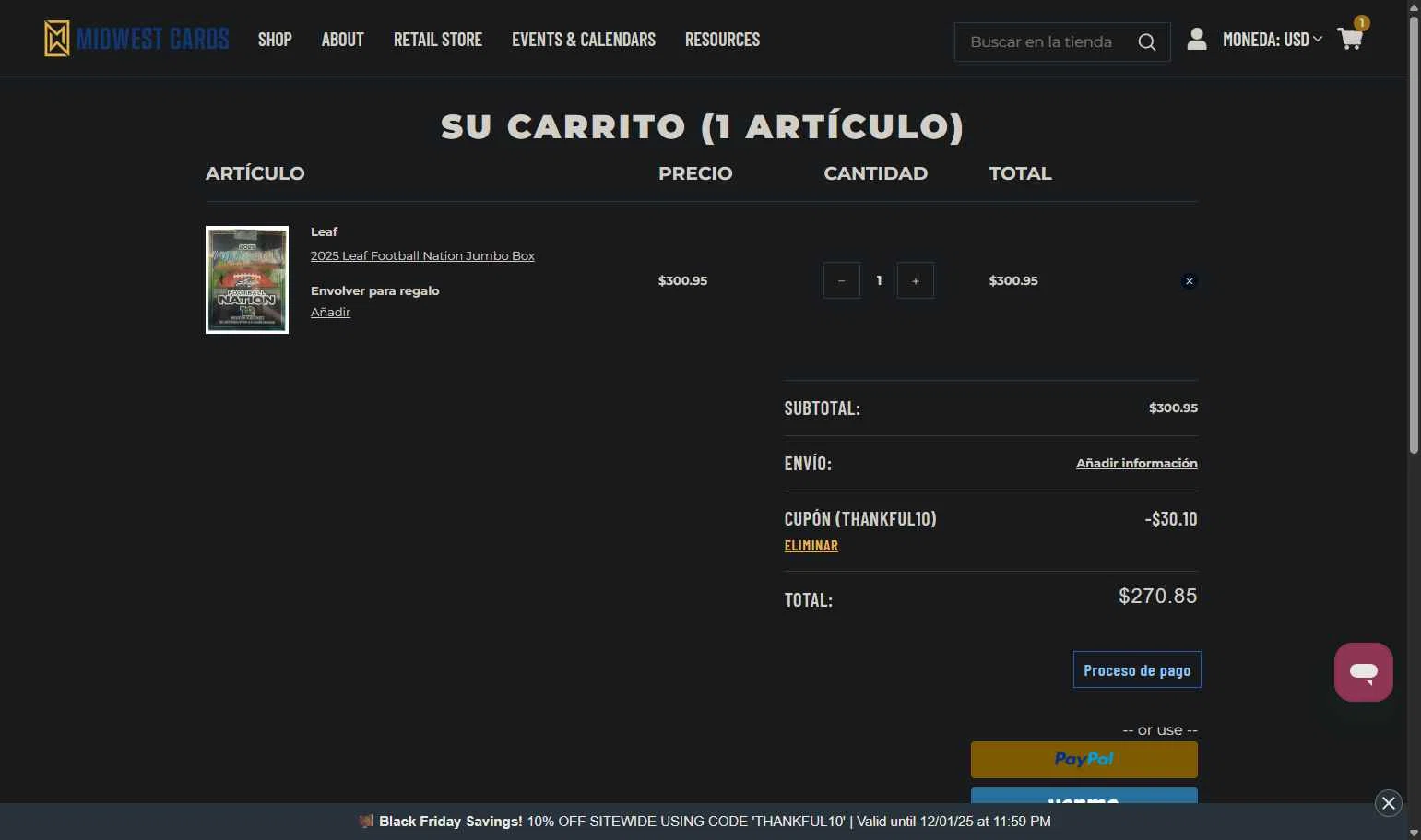Open the Football Nation product thumbnail
1421x840 pixels.
(x=247, y=279)
